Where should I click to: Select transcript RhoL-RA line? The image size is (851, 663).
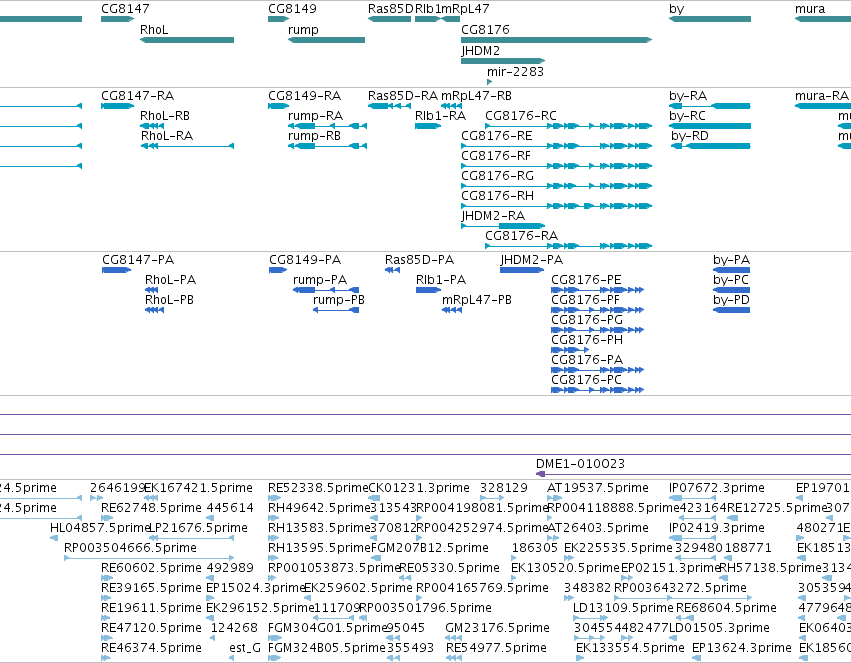pos(187,146)
